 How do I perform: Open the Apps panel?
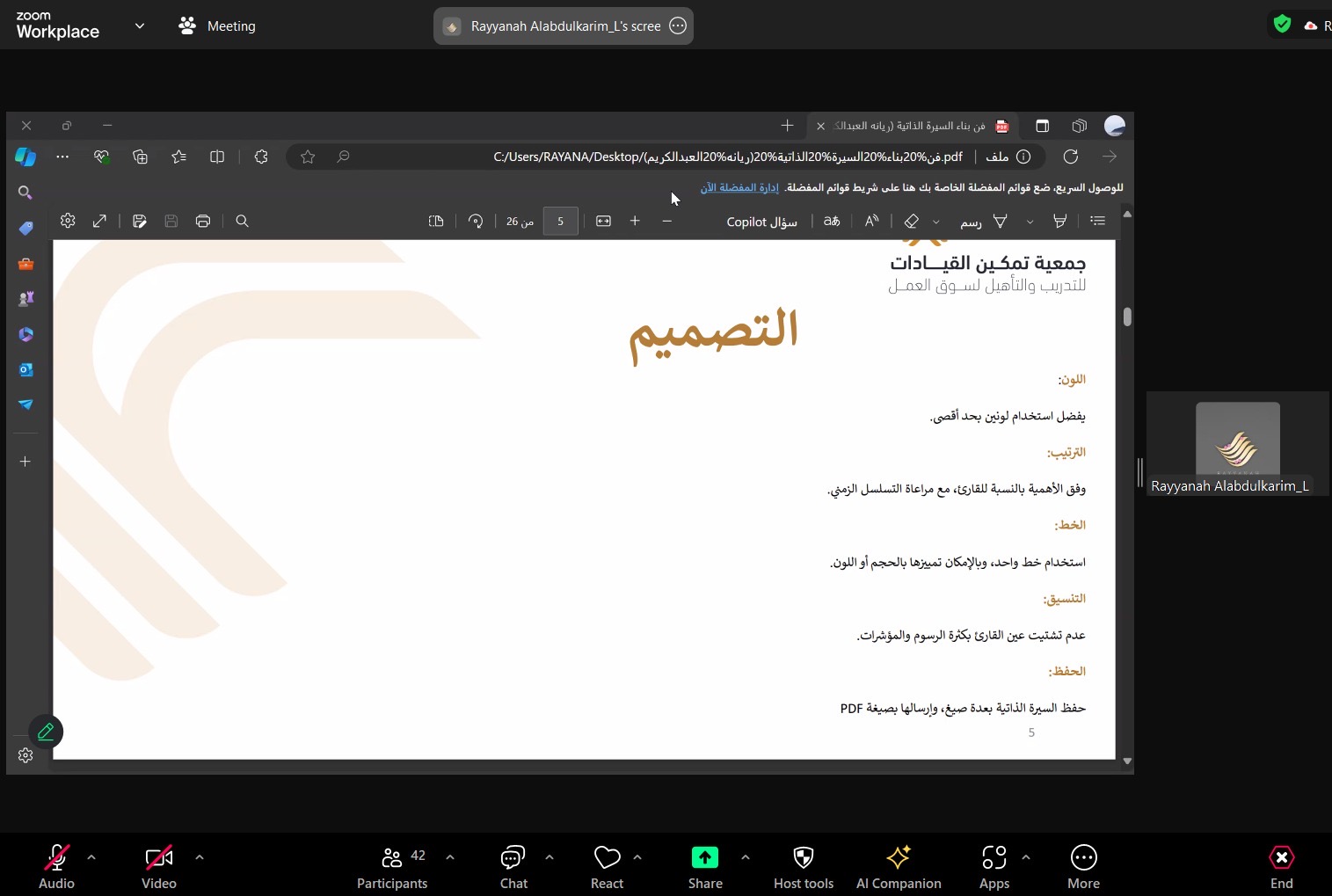point(994,866)
